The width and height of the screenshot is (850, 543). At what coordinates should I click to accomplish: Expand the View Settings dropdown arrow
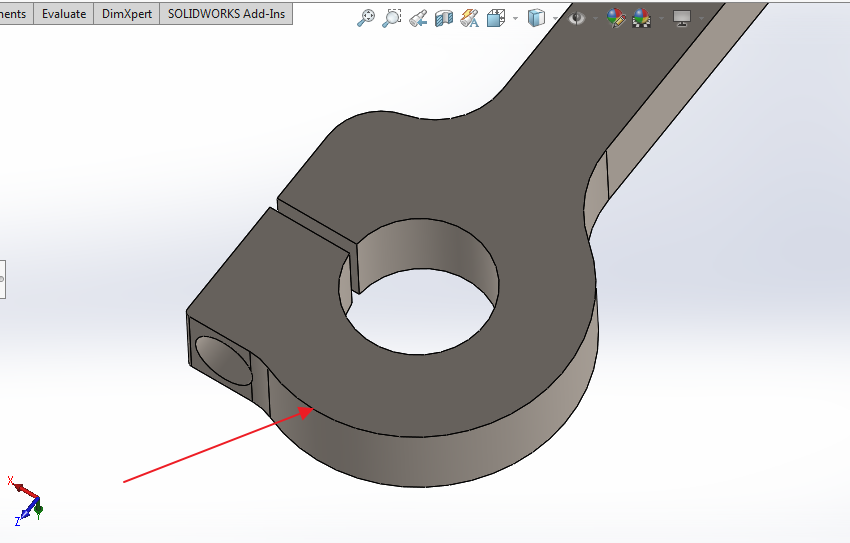701,18
